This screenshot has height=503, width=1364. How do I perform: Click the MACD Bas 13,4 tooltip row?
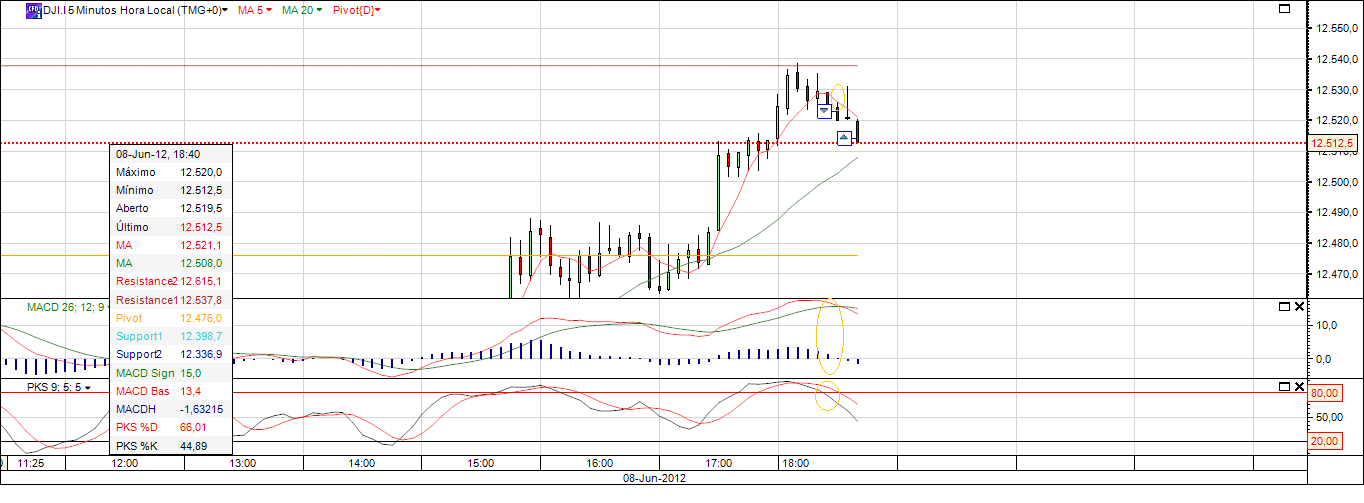tap(171, 391)
